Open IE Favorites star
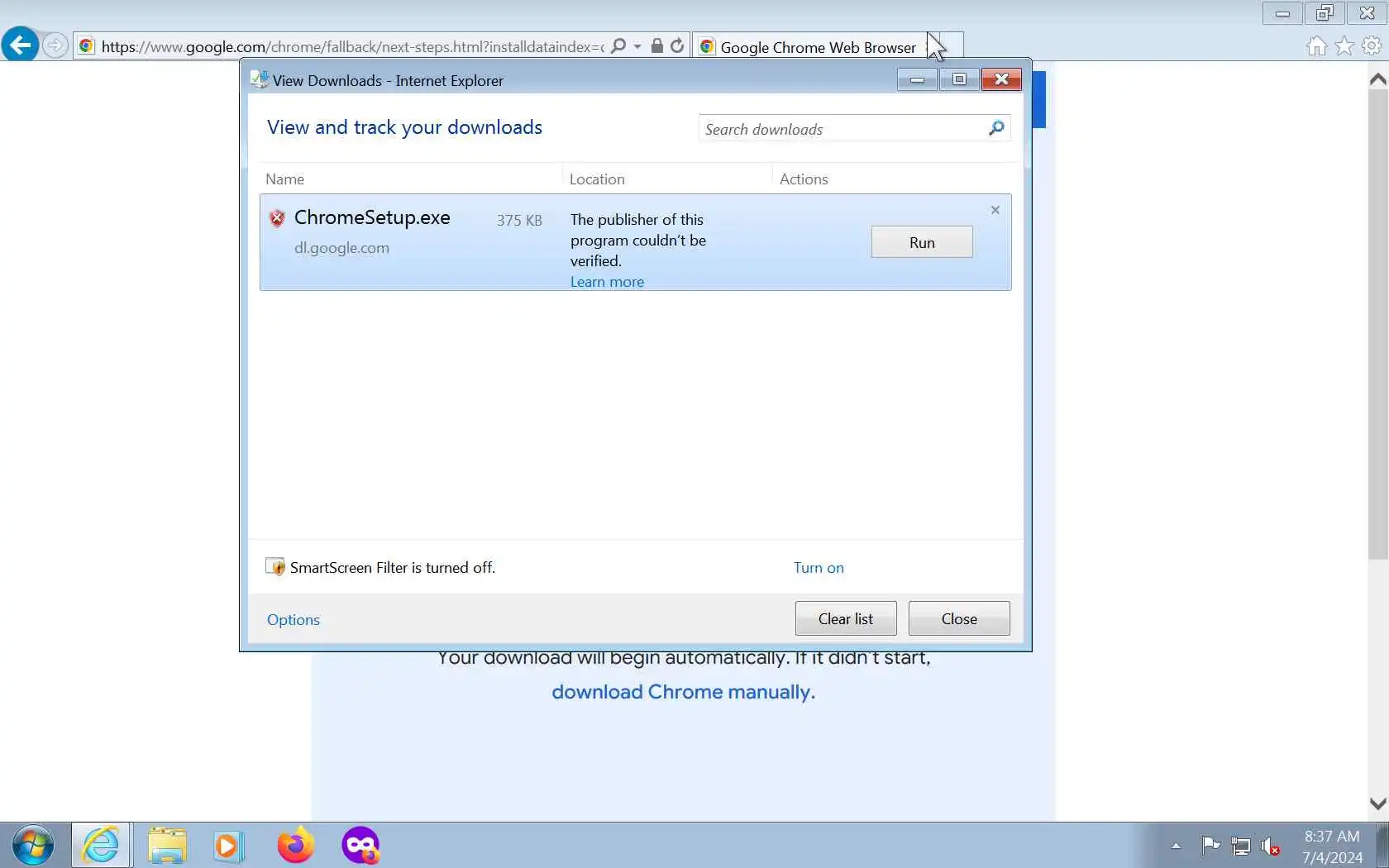 [x=1344, y=46]
